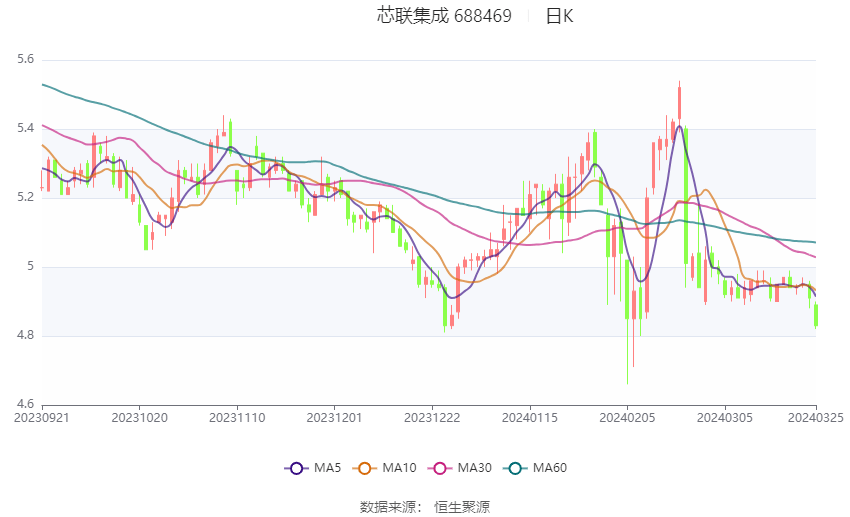Viewport: 850px width, 517px height.
Task: Click the 20231222 x-axis date label
Action: 432,418
